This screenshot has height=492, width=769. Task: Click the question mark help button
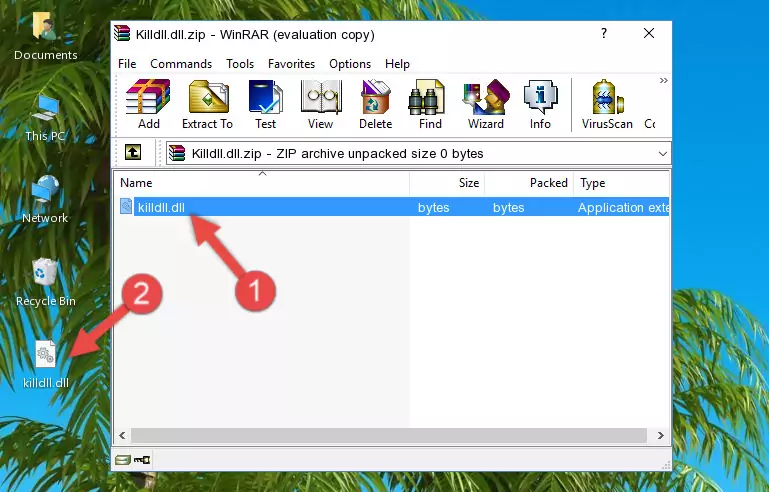[x=604, y=33]
